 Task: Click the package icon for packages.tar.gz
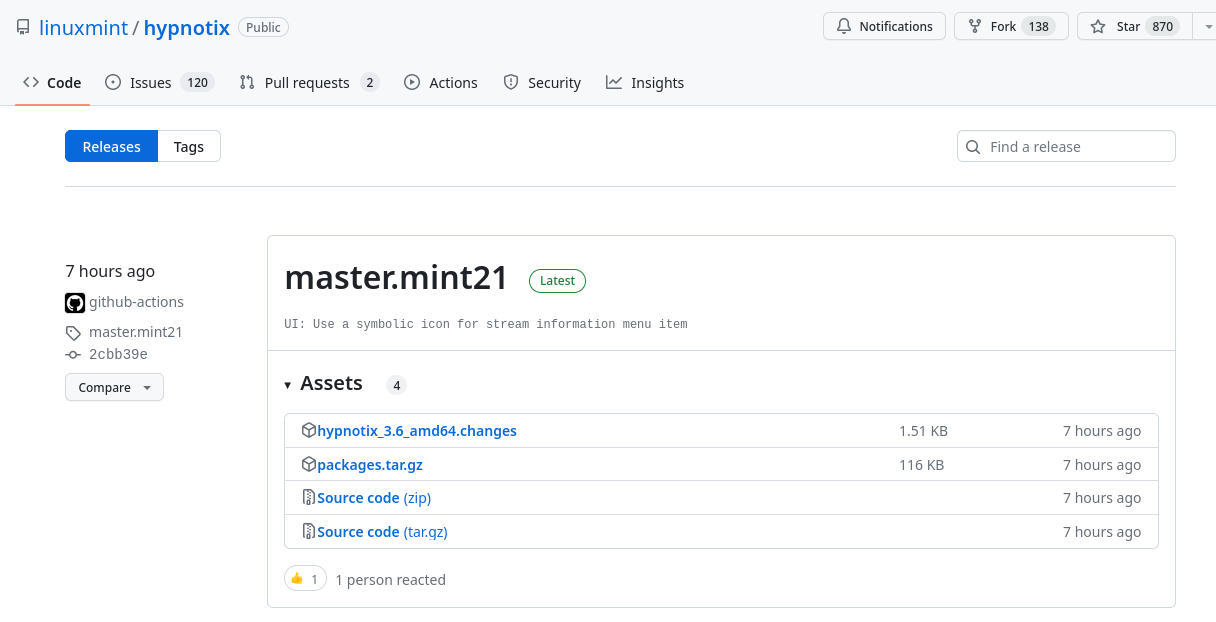309,465
